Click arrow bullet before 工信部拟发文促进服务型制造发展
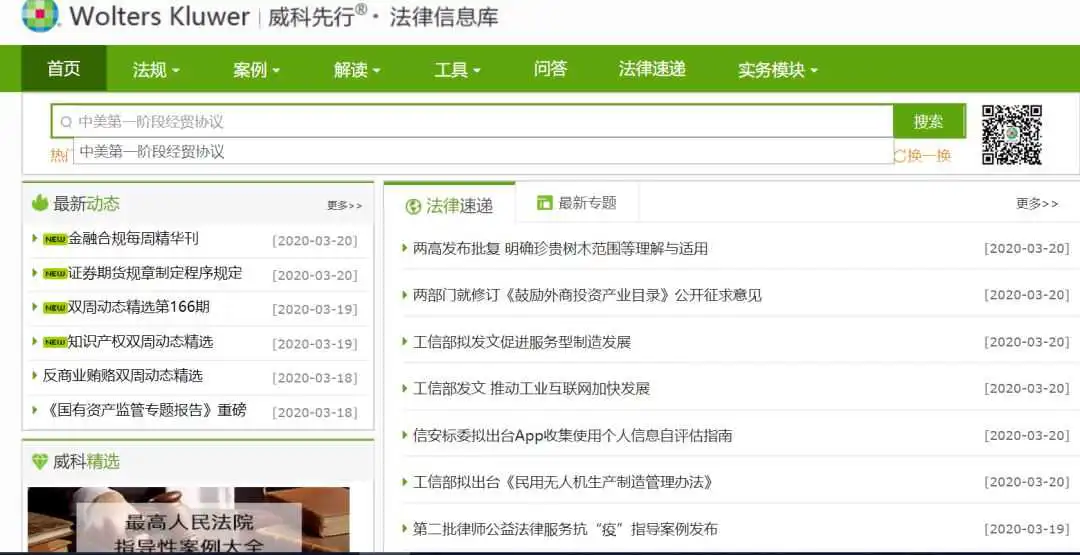 coord(405,342)
